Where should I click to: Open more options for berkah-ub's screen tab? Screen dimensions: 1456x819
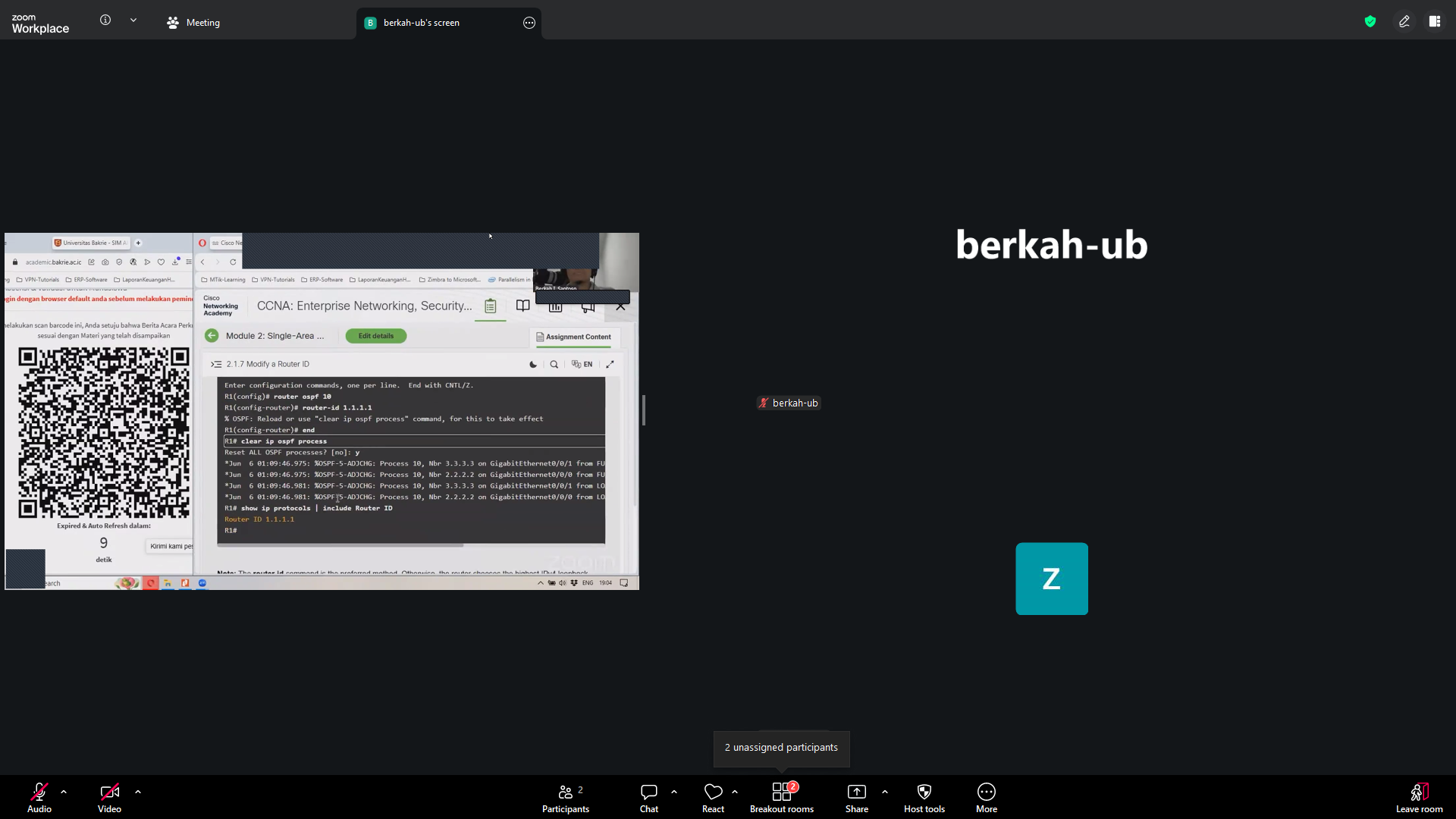click(529, 23)
